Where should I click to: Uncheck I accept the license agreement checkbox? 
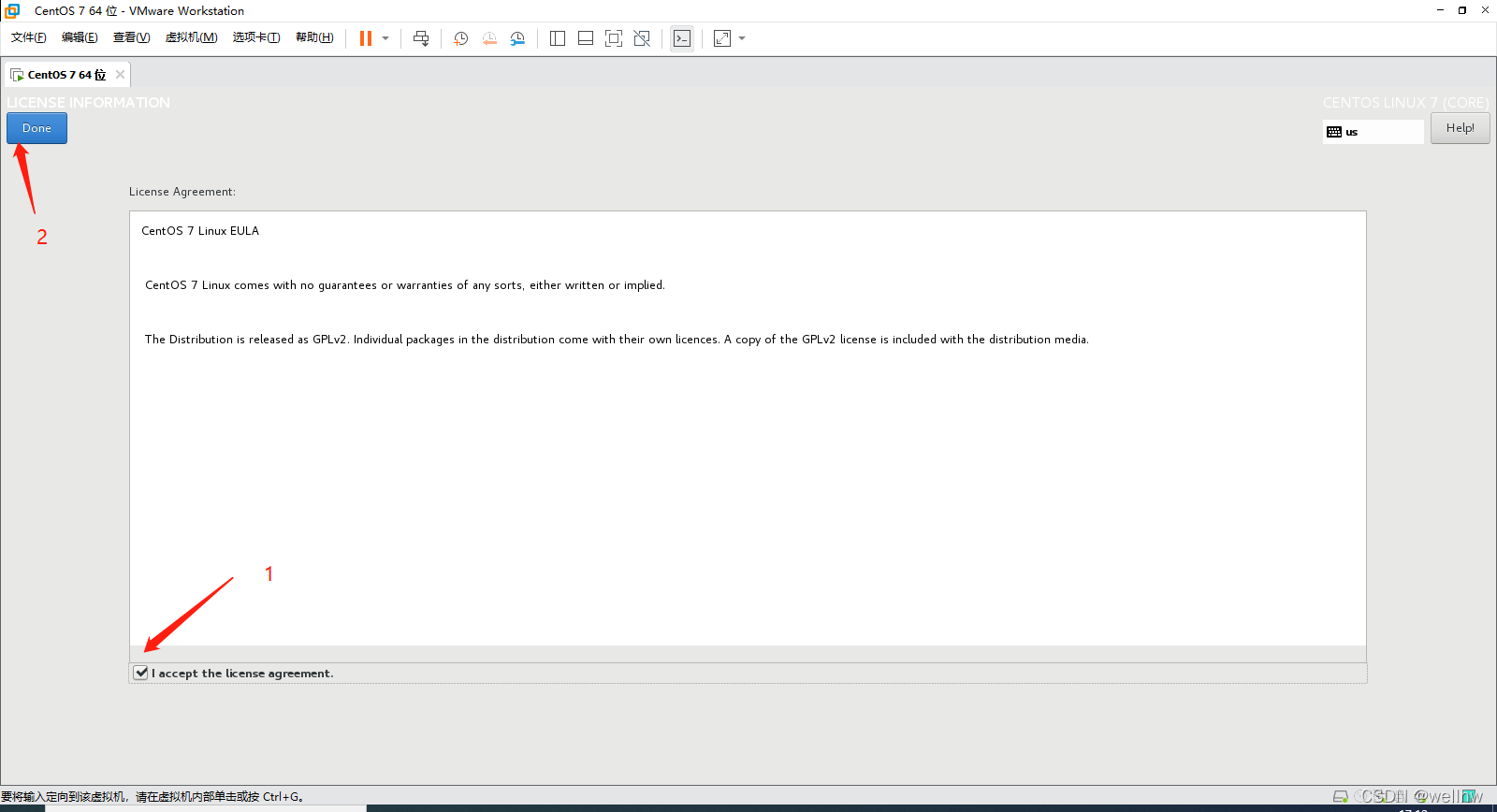click(140, 673)
